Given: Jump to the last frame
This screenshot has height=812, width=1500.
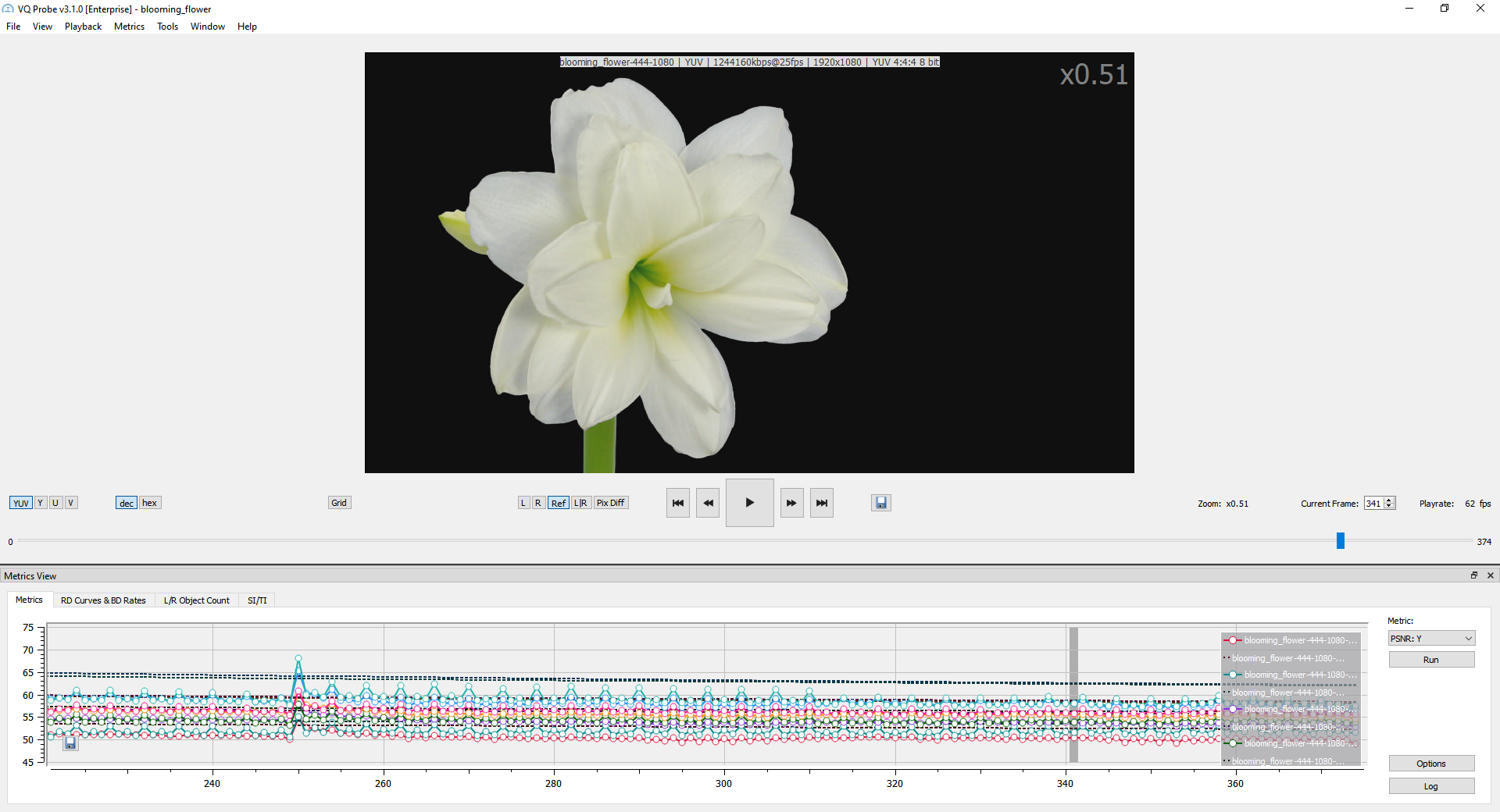Looking at the screenshot, I should point(822,503).
